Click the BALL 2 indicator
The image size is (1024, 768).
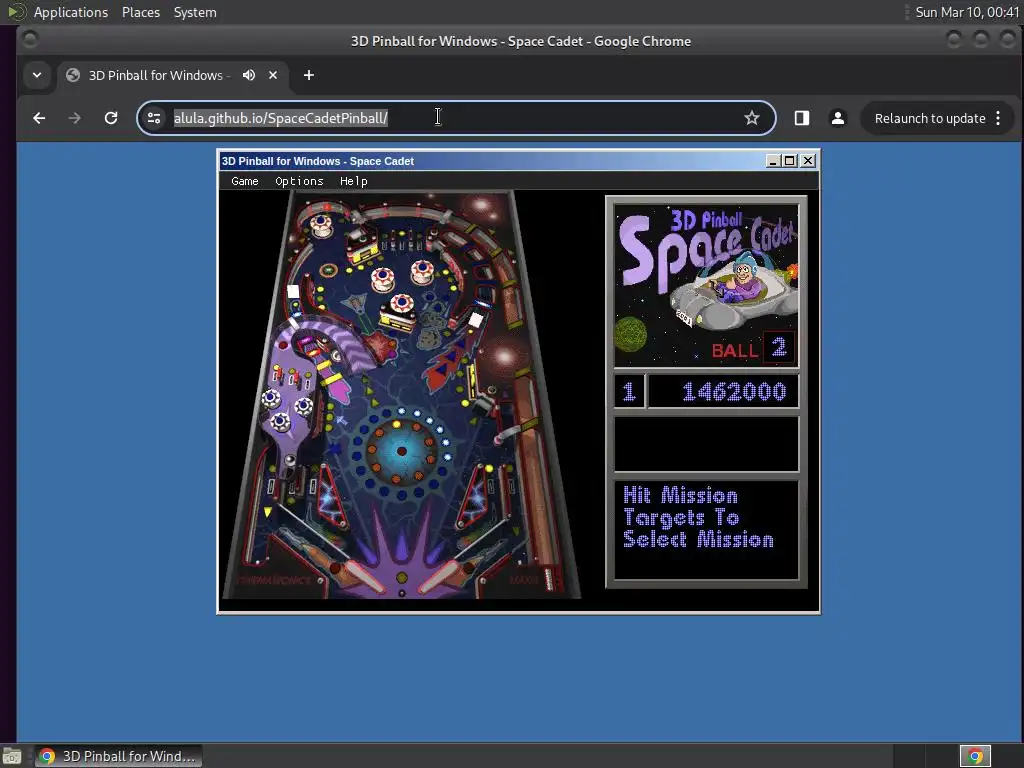pos(752,348)
